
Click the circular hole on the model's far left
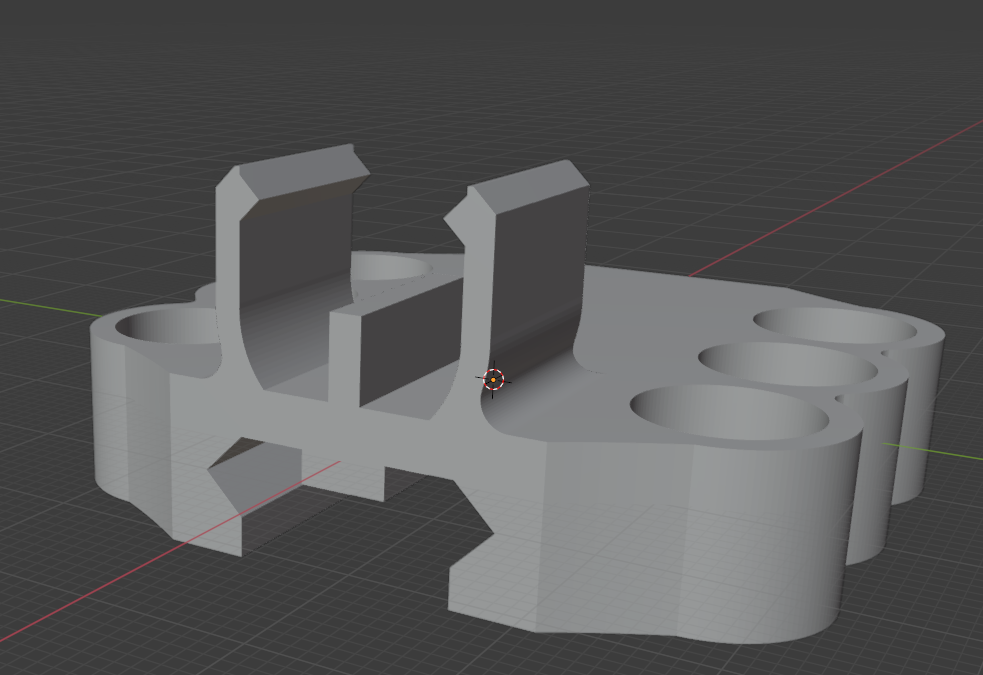[168, 325]
